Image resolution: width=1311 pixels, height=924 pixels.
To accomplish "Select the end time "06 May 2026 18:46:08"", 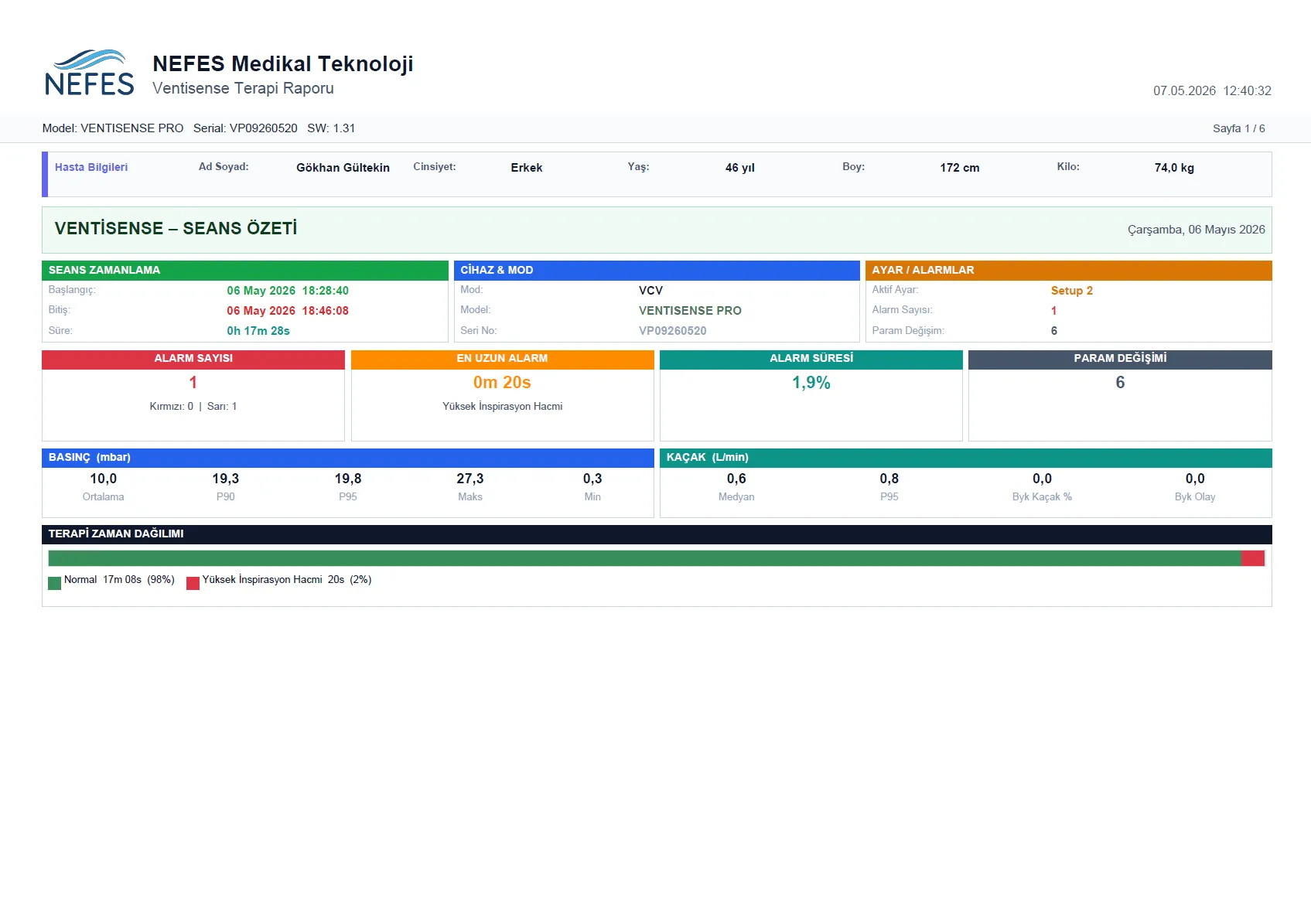I will pos(288,311).
